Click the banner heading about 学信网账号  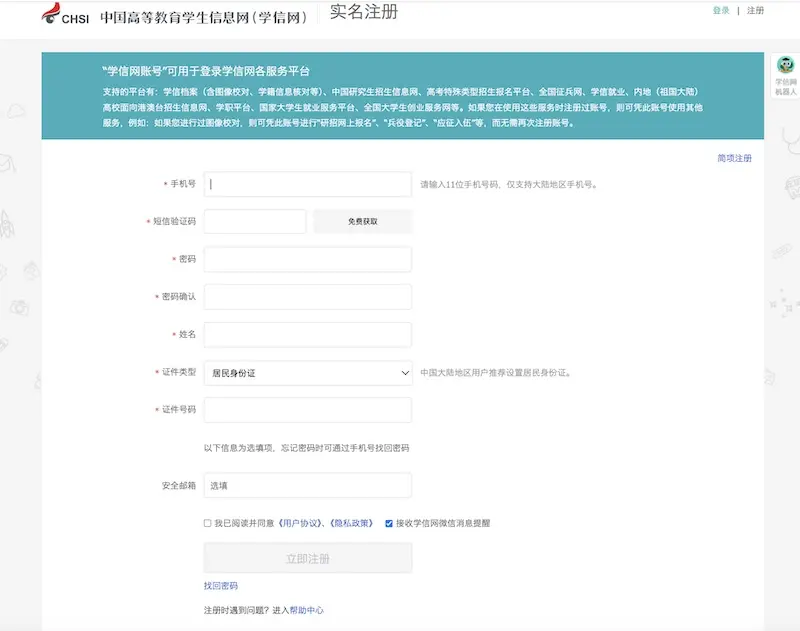(206, 71)
